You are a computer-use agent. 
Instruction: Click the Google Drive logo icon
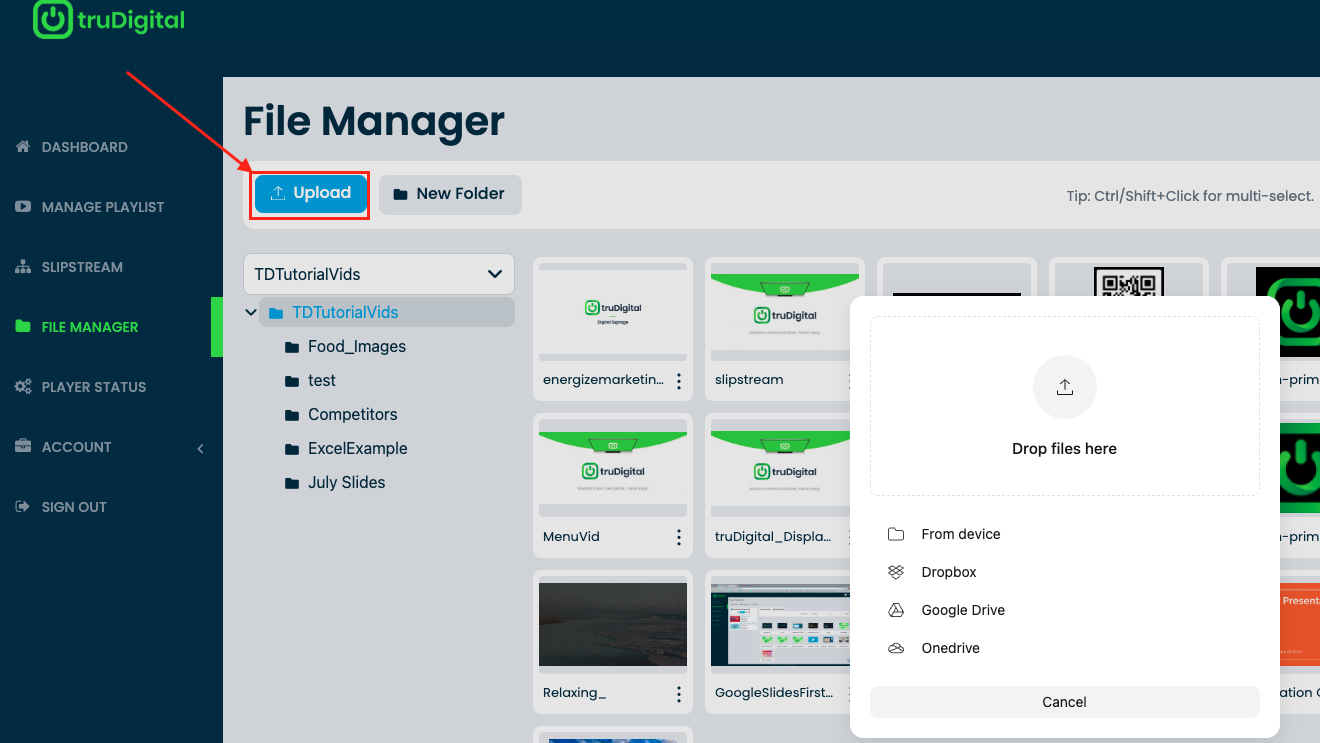[x=896, y=610]
